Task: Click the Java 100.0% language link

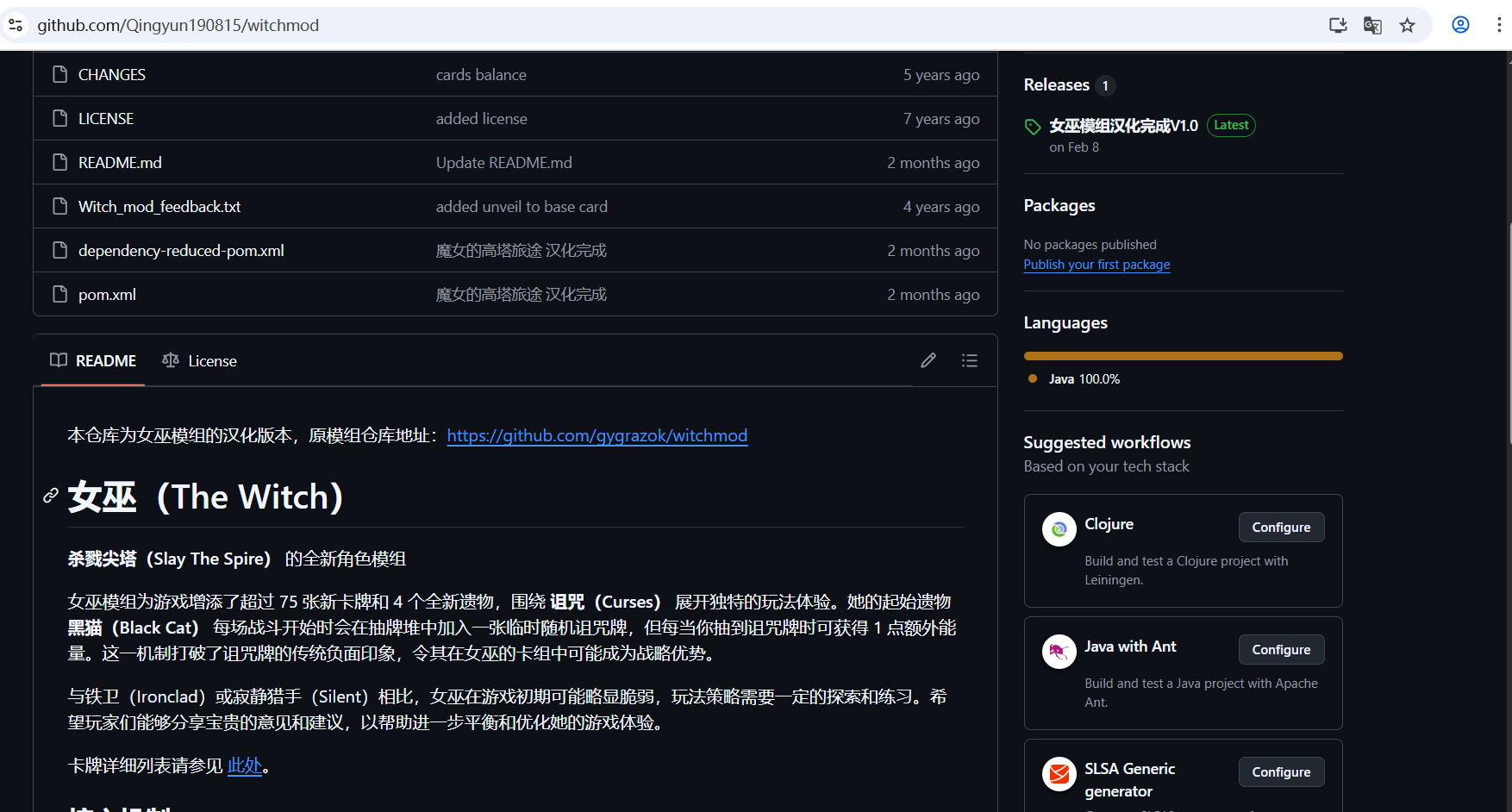Action: [1084, 379]
